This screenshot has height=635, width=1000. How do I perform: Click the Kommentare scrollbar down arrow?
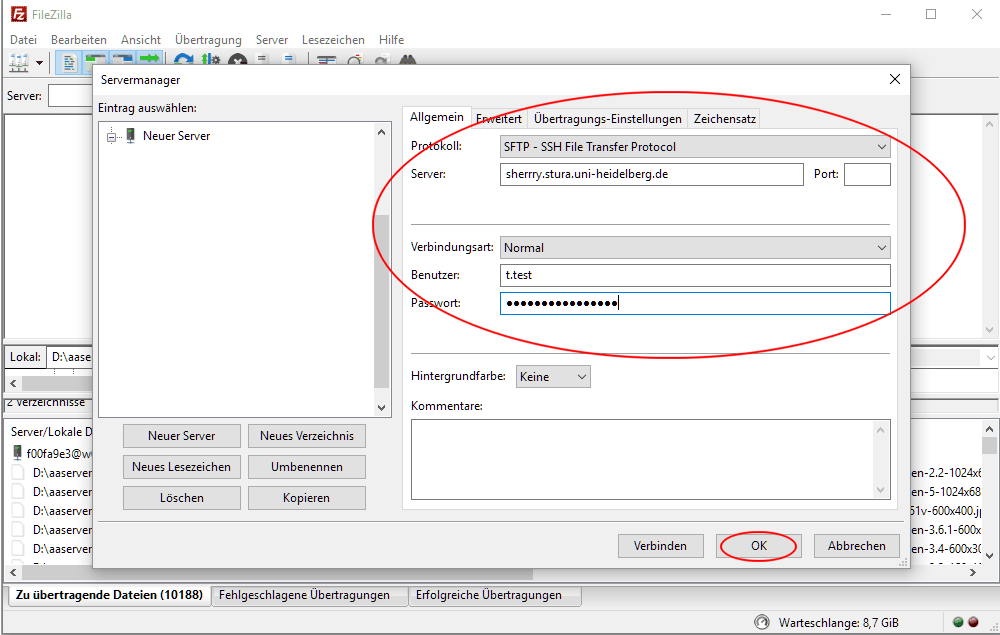(x=881, y=490)
